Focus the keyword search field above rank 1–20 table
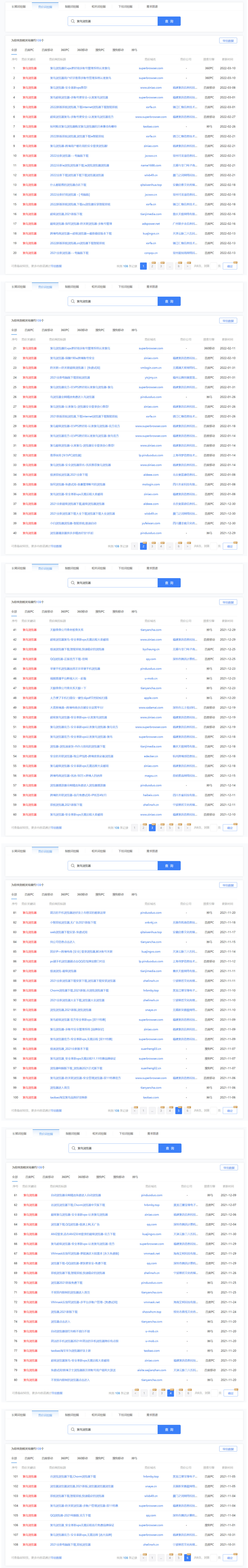This screenshot has height=1568, width=248. [x=113, y=21]
